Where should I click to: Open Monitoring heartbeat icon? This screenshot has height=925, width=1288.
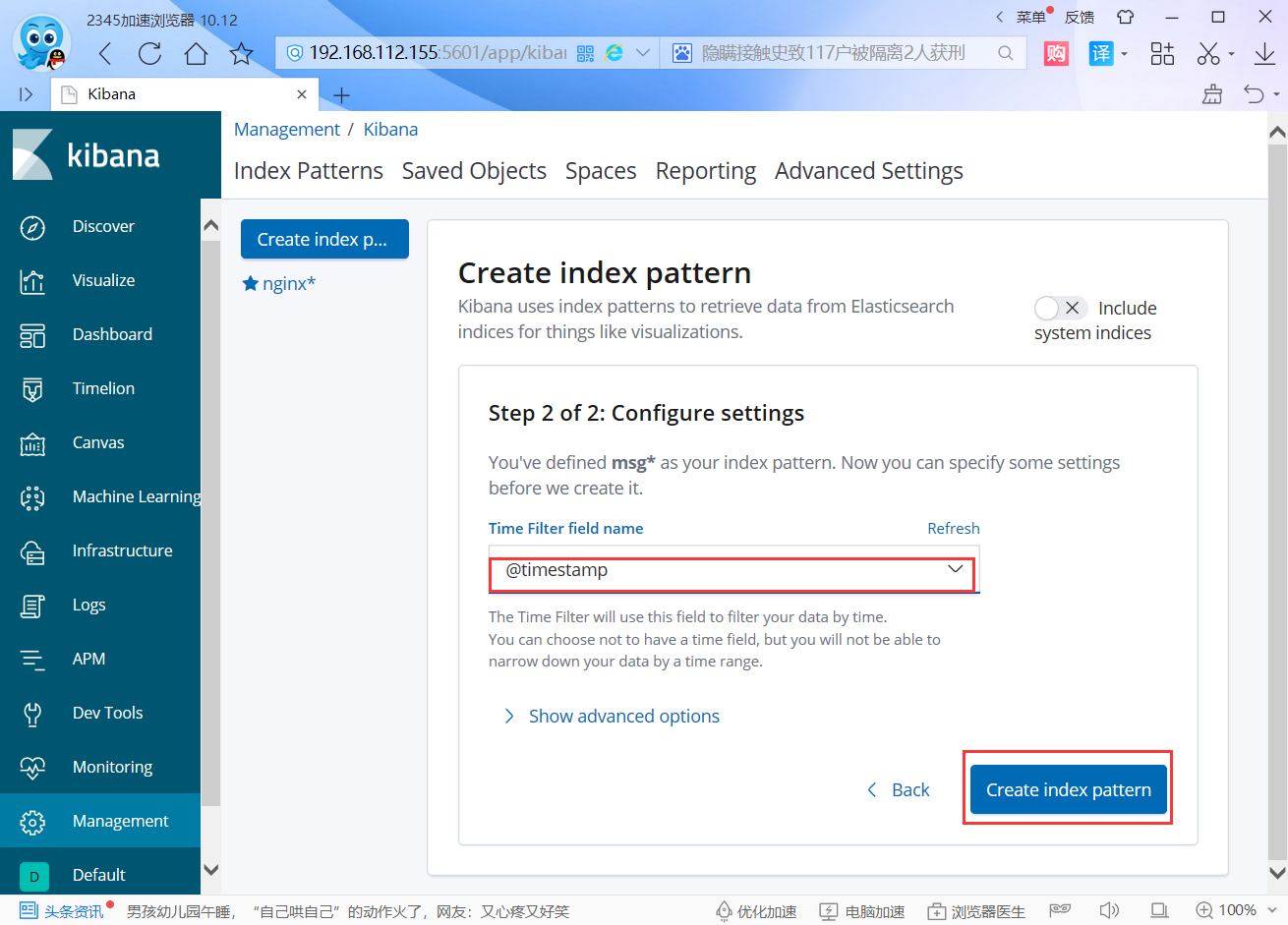tap(32, 768)
